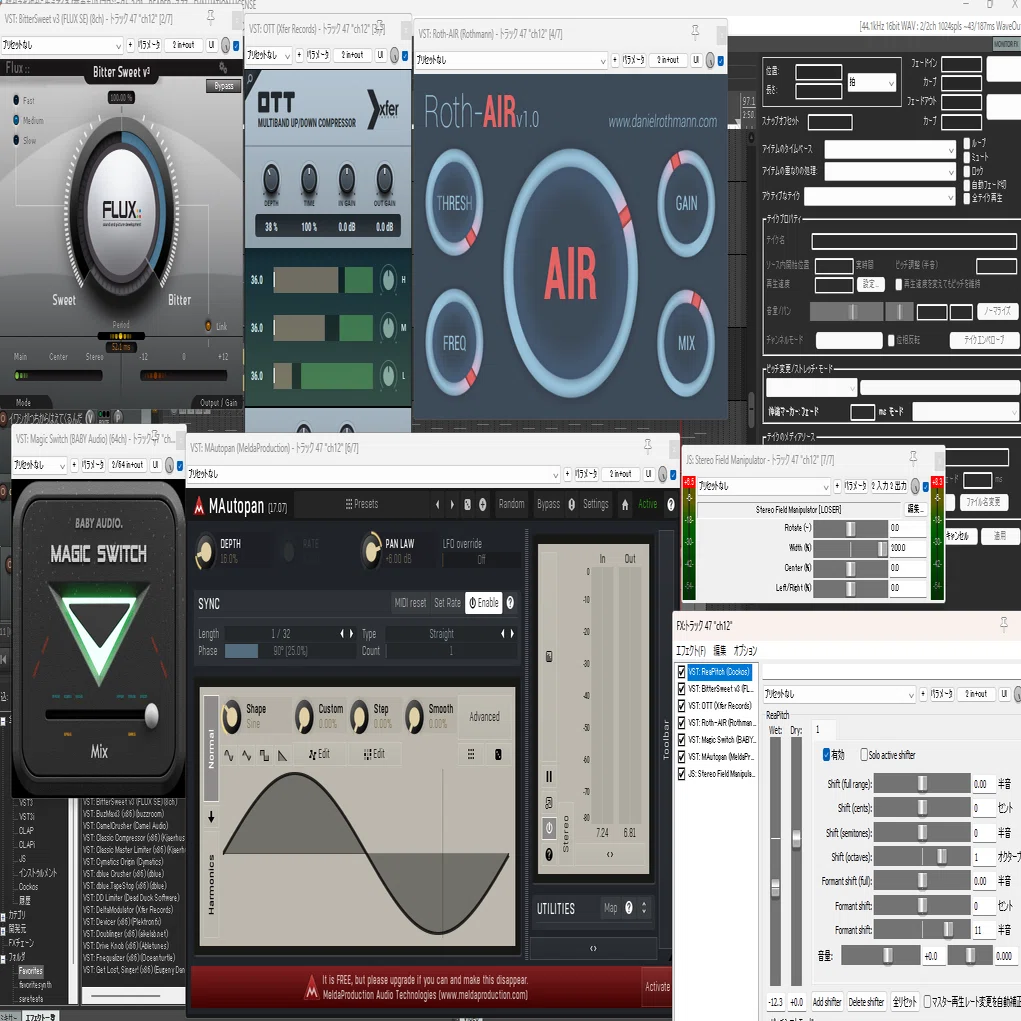Select Medium mode in BitterSweet
1021x1021 pixels.
click(x=16, y=120)
